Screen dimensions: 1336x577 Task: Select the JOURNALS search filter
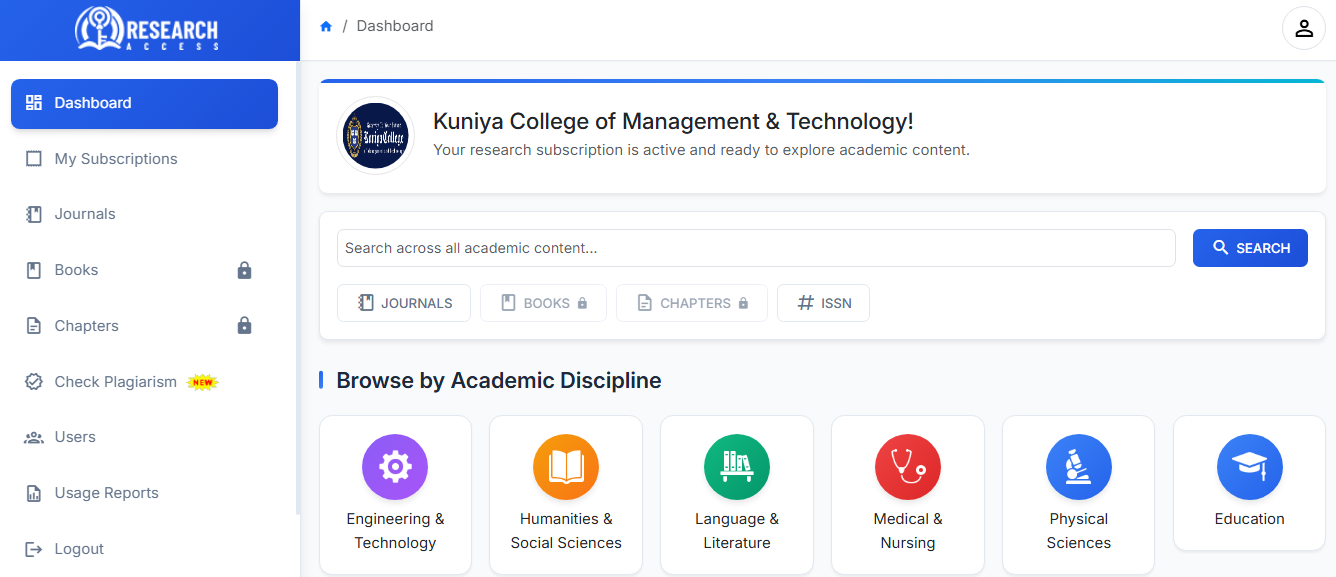point(404,303)
